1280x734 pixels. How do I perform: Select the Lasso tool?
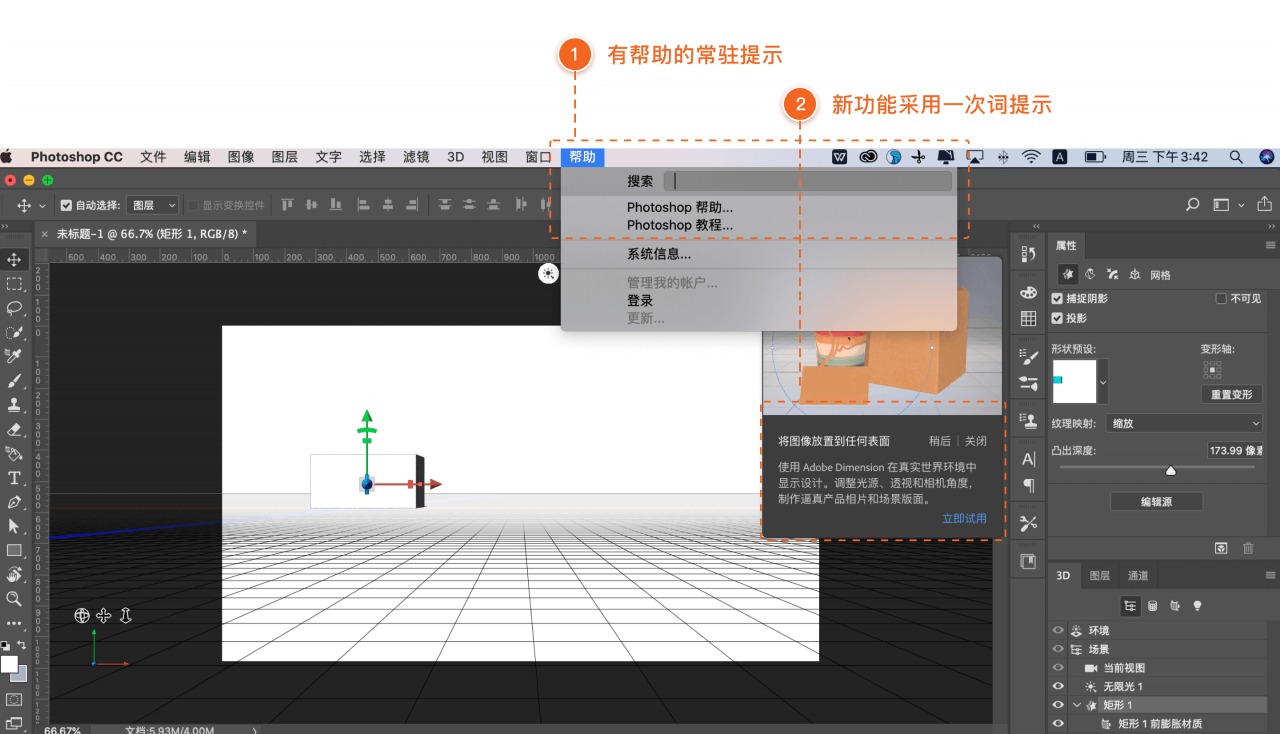tap(14, 308)
